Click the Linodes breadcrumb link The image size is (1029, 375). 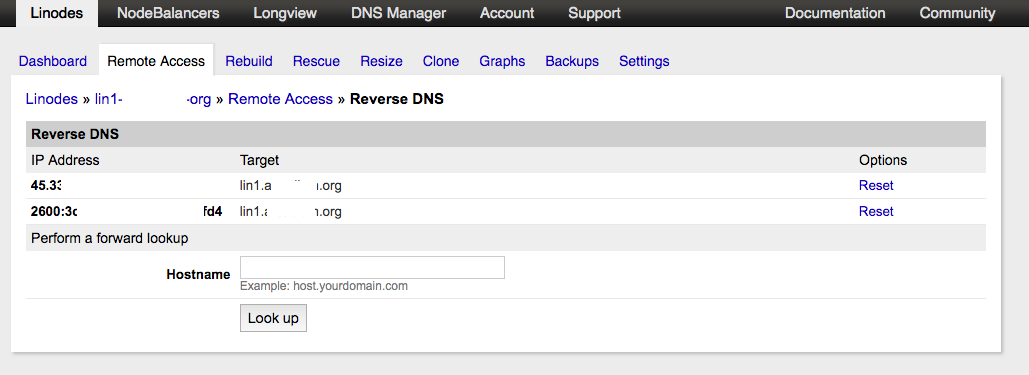coord(52,99)
